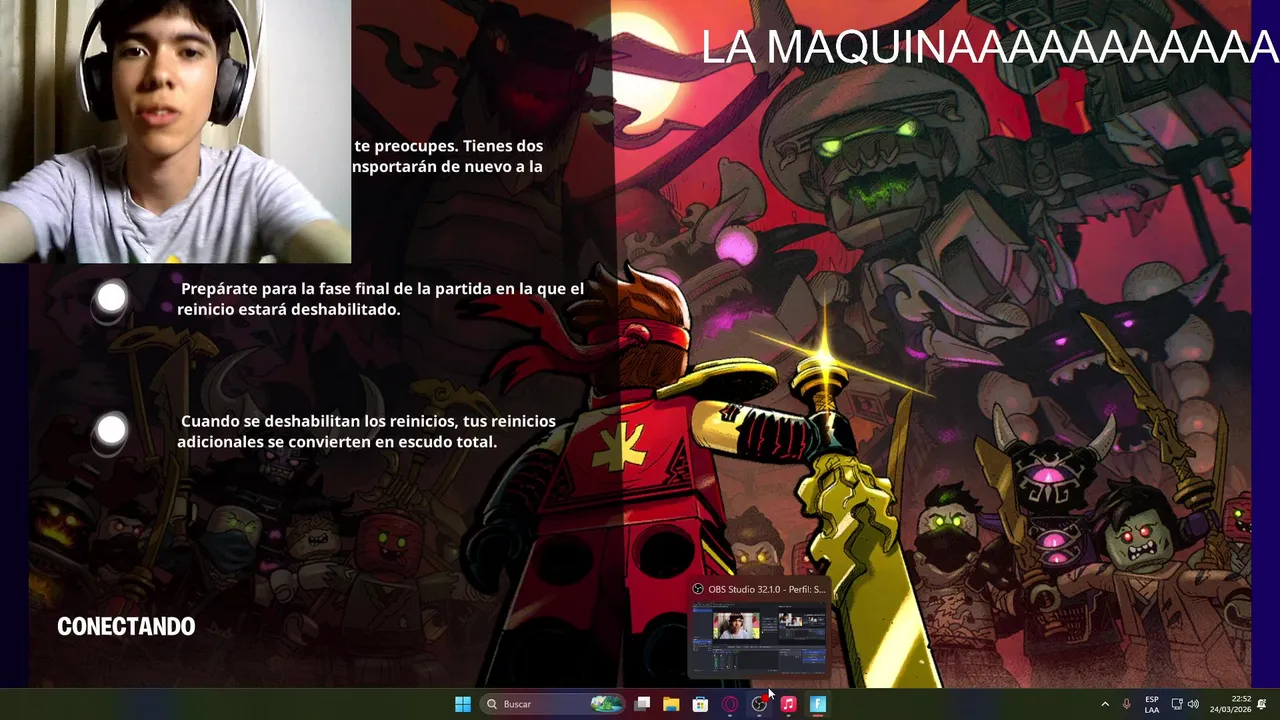
Task: Click the search highlight image in Buscar box
Action: tap(606, 704)
